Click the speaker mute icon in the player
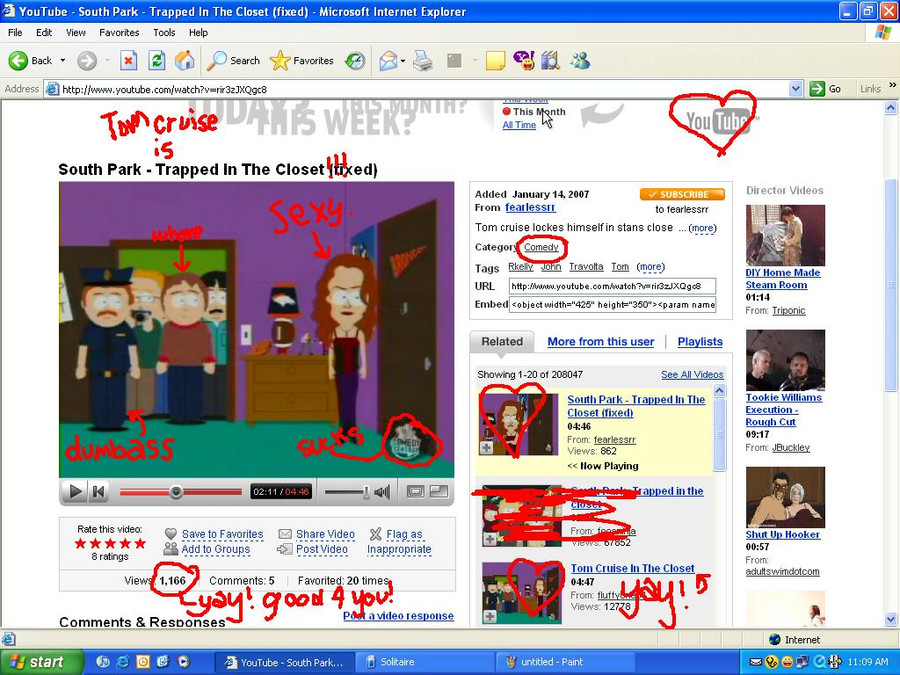This screenshot has width=900, height=675. (382, 491)
